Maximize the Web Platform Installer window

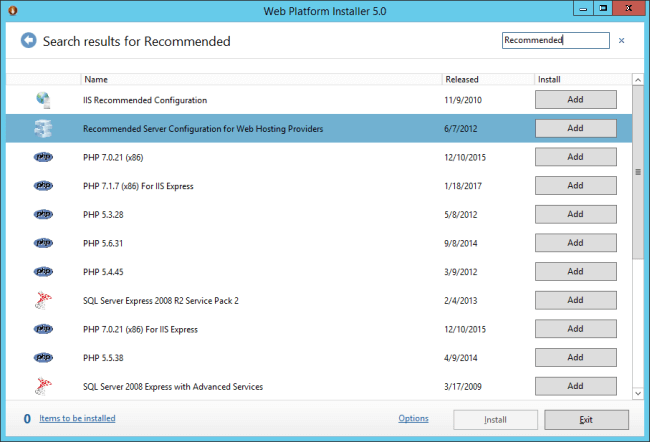[603, 8]
